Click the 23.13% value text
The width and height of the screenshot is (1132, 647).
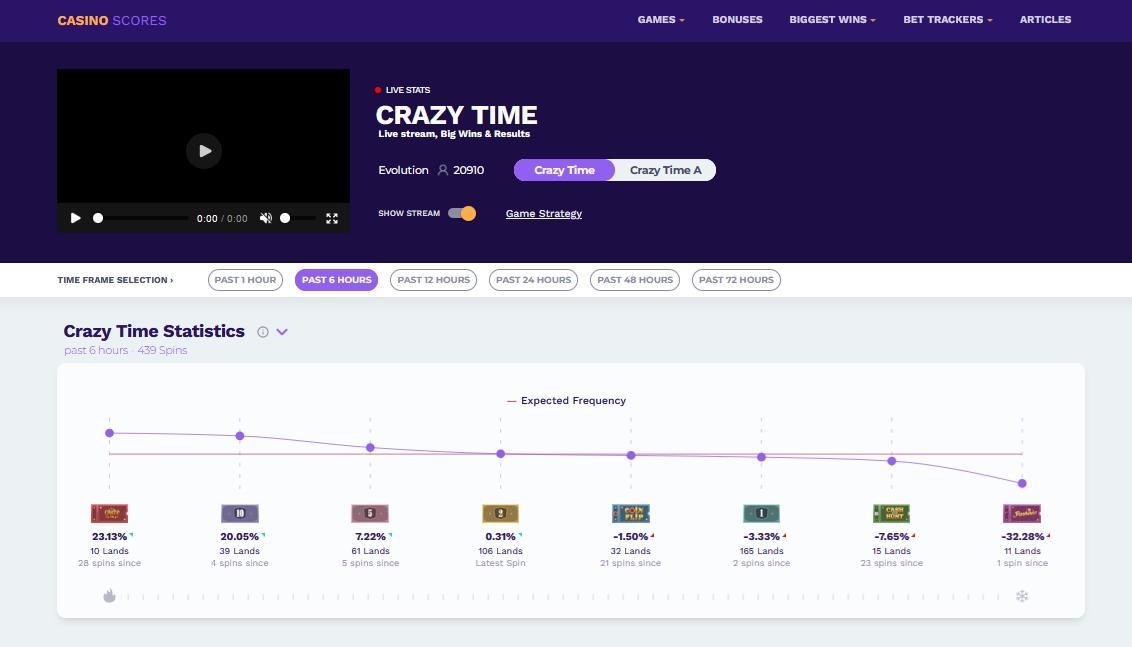(x=109, y=537)
